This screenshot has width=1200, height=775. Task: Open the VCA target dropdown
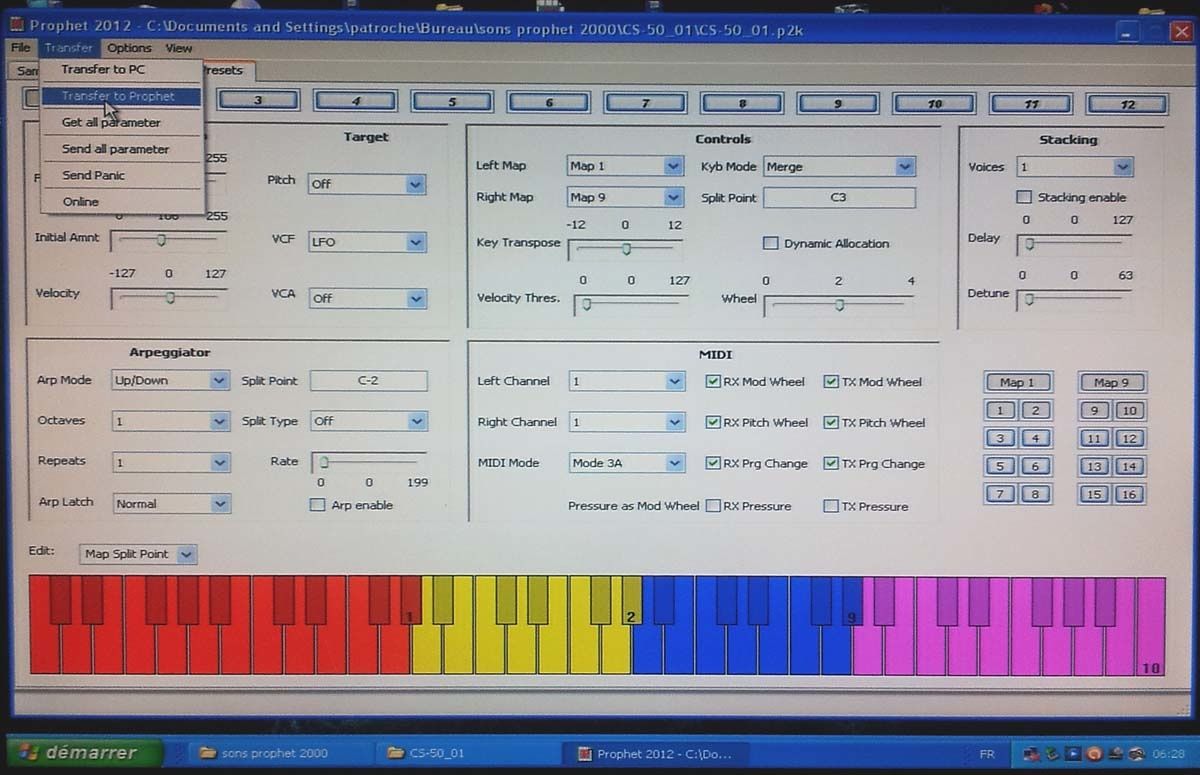pos(367,298)
